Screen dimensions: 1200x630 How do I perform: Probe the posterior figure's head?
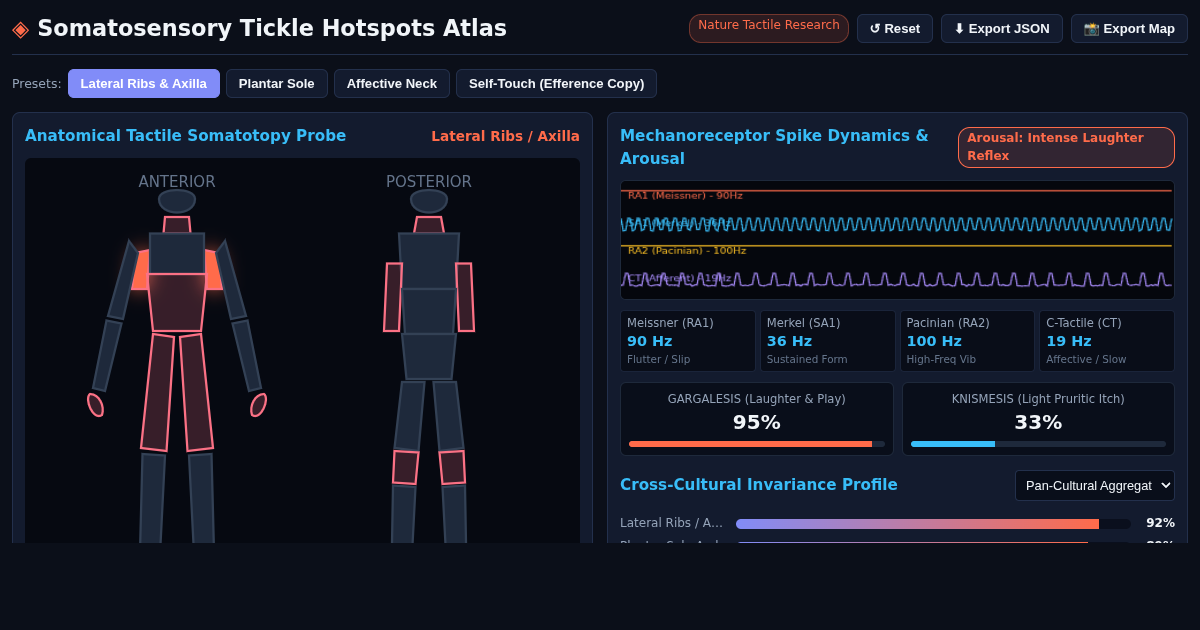pos(429,201)
